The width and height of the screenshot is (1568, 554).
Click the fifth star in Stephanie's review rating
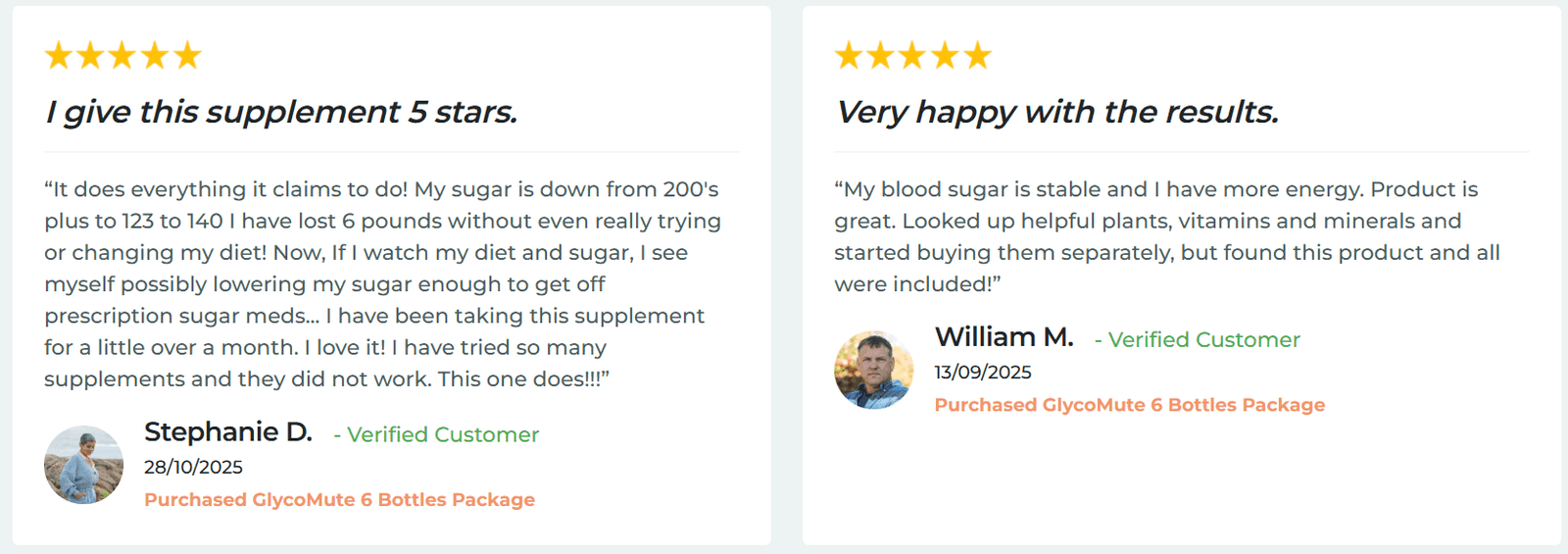pos(187,56)
